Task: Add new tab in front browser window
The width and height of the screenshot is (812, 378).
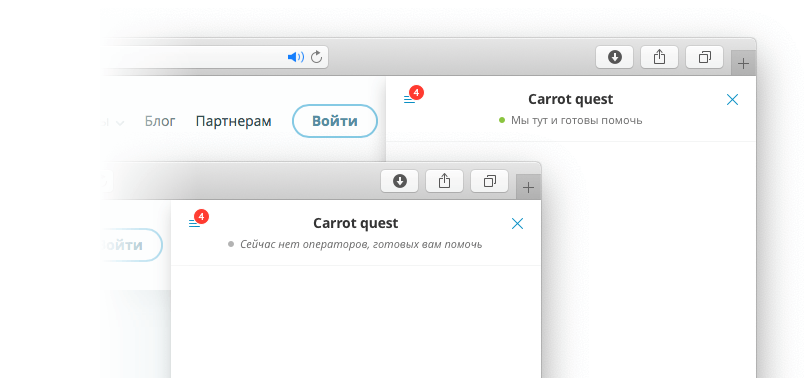Action: click(528, 187)
